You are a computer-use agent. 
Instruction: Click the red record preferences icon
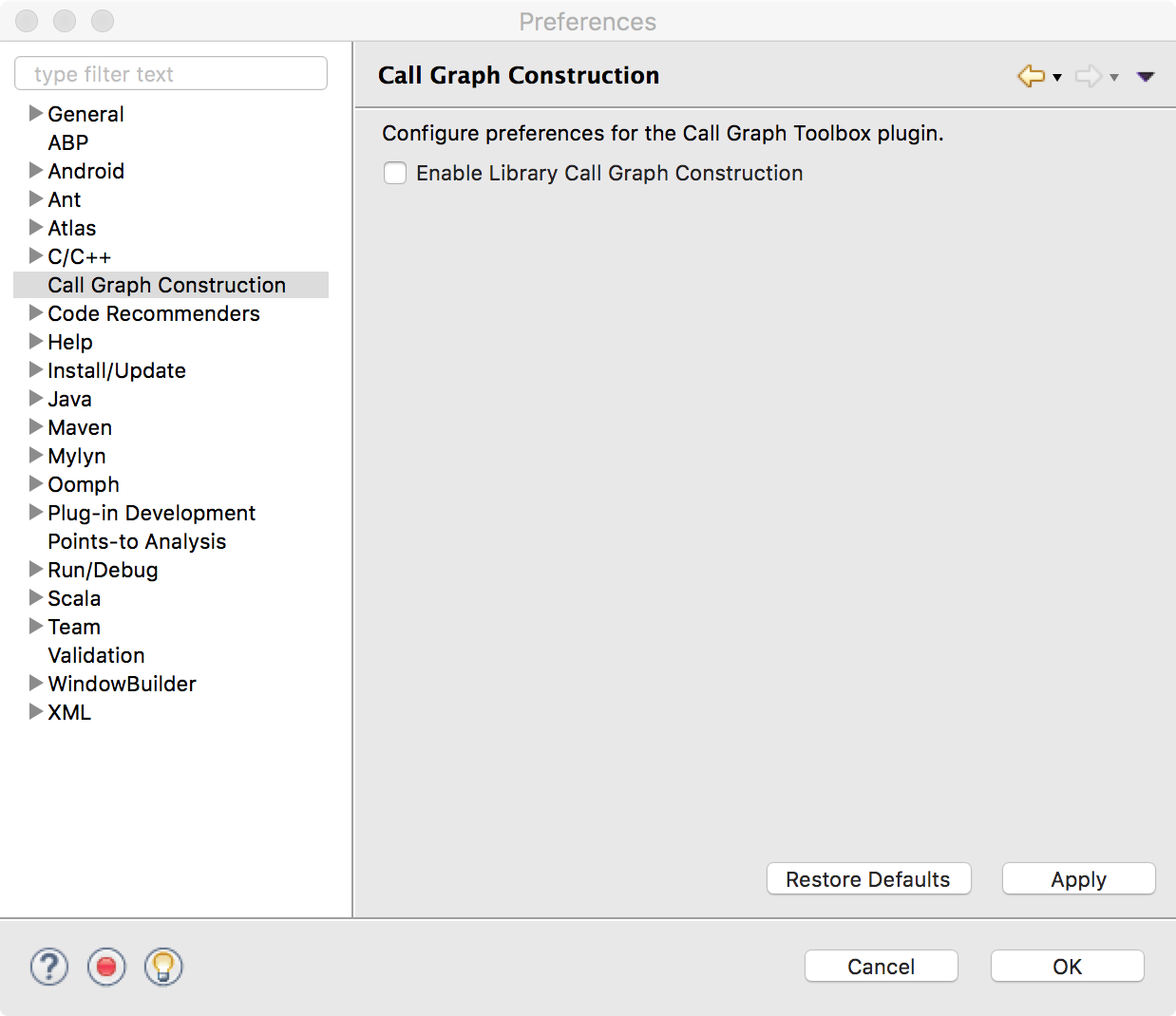(106, 967)
